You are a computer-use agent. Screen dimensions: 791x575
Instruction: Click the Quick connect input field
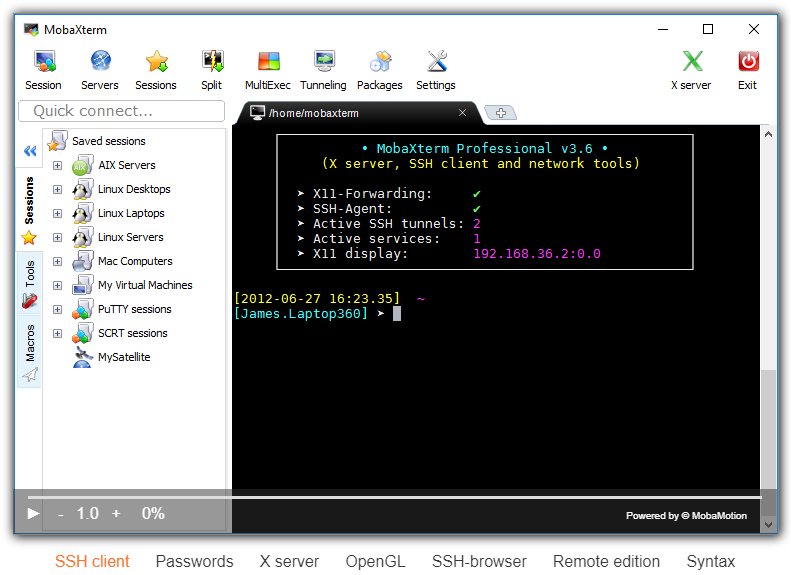pyautogui.click(x=121, y=111)
